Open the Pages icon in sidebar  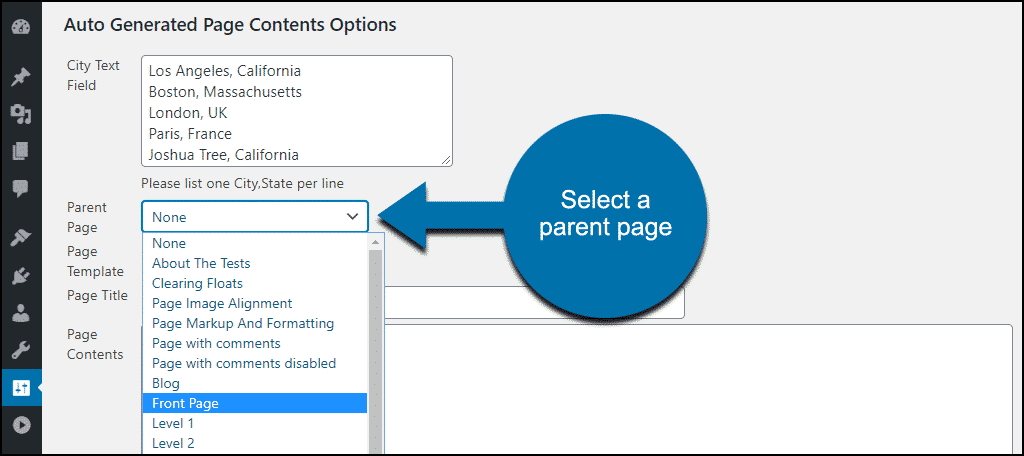click(21, 152)
